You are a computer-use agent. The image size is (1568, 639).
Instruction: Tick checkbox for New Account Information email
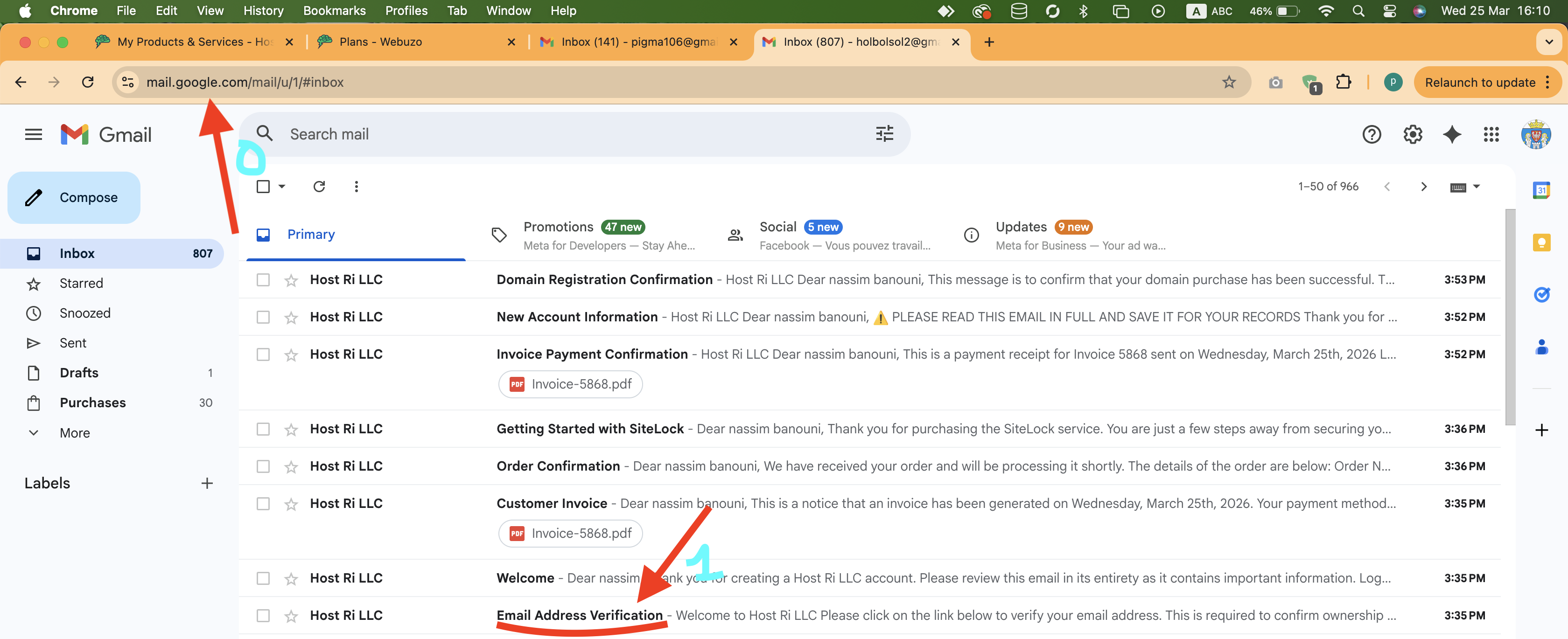(263, 317)
